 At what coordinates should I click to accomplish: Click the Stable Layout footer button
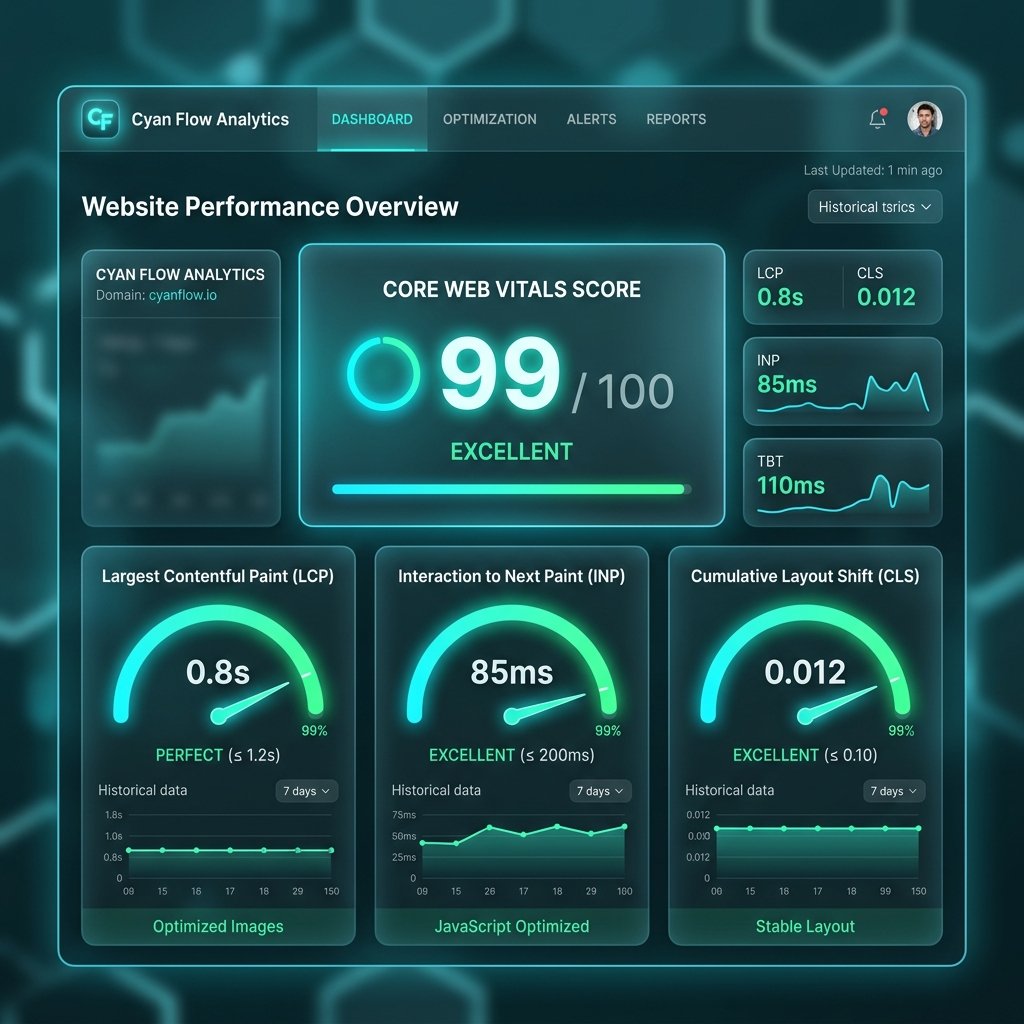[805, 926]
